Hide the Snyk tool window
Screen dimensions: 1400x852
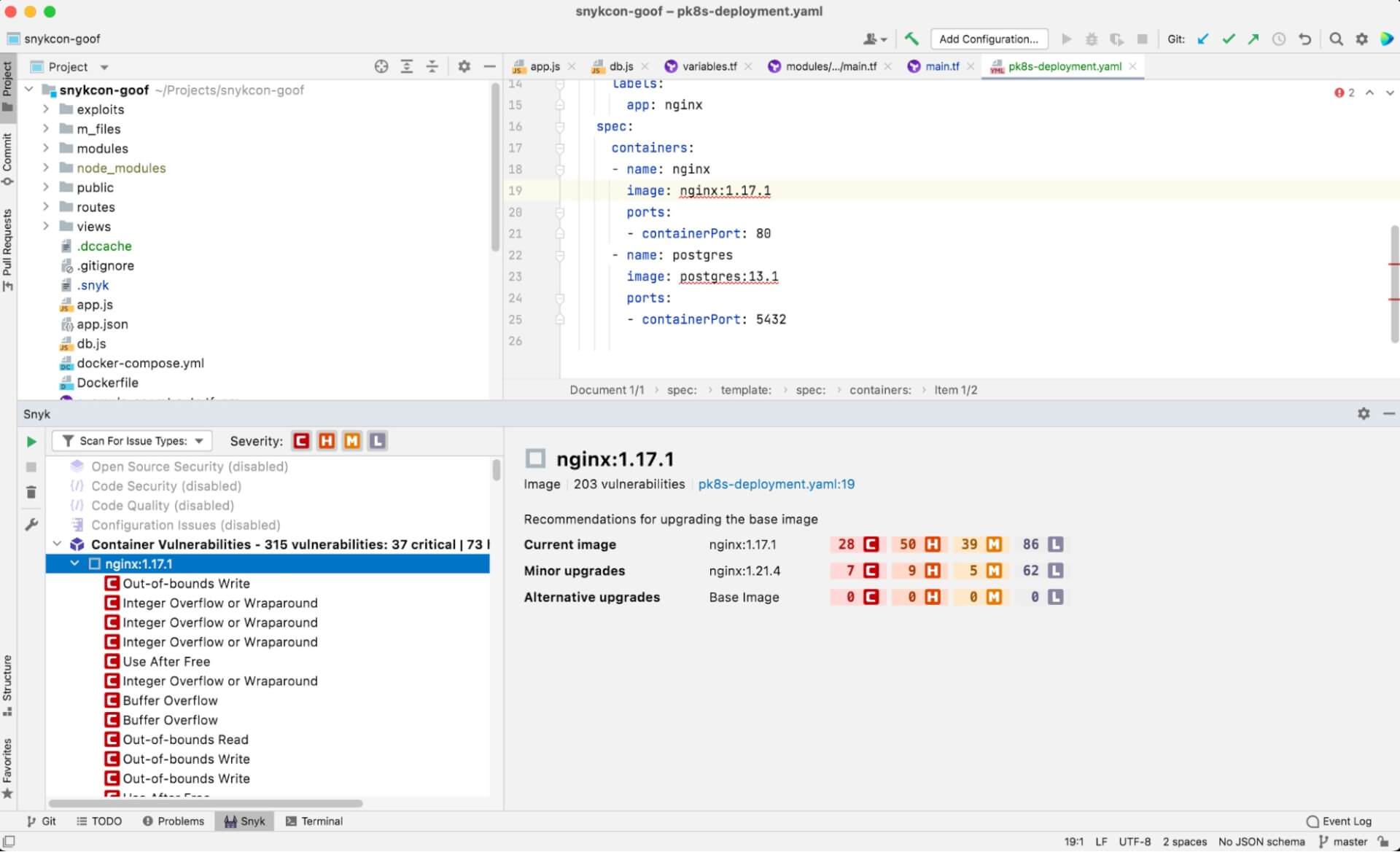click(1389, 414)
